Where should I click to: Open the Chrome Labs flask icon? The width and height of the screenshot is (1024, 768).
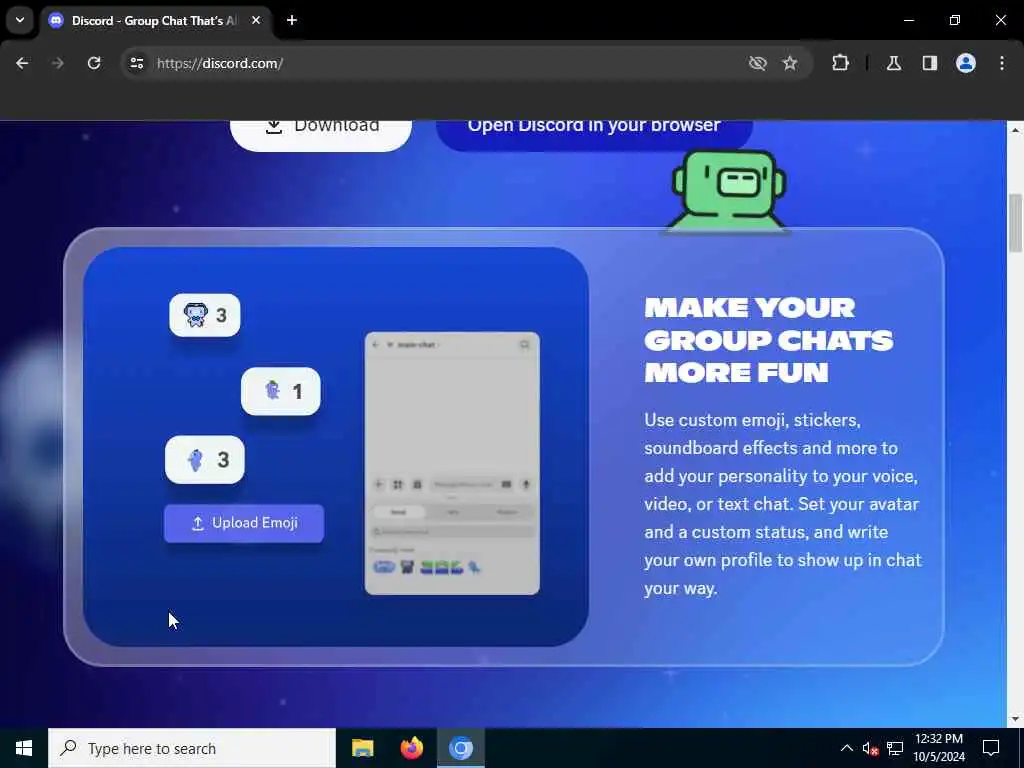[x=894, y=63]
